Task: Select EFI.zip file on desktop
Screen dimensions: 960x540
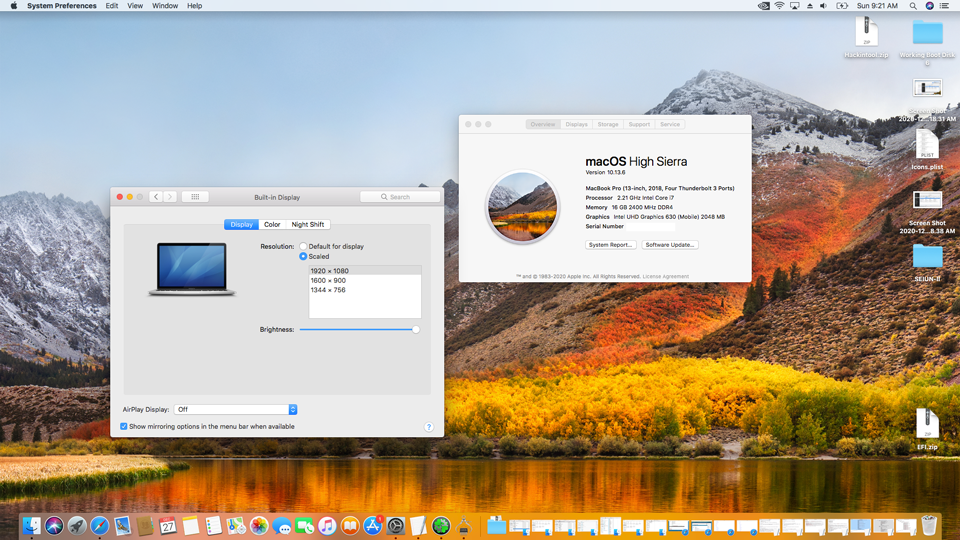Action: 927,429
